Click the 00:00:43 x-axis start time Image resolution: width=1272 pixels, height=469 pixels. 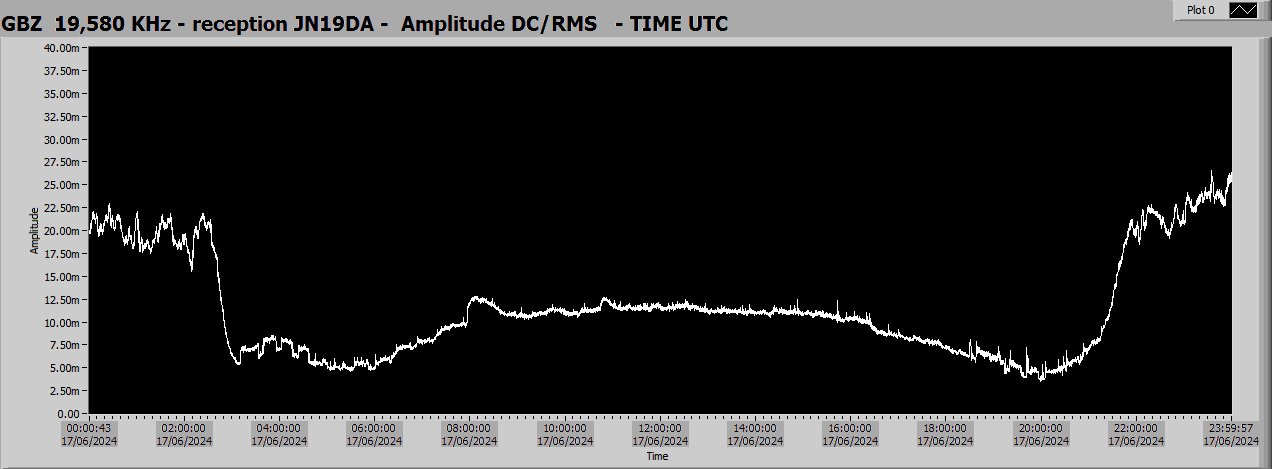tap(87, 428)
